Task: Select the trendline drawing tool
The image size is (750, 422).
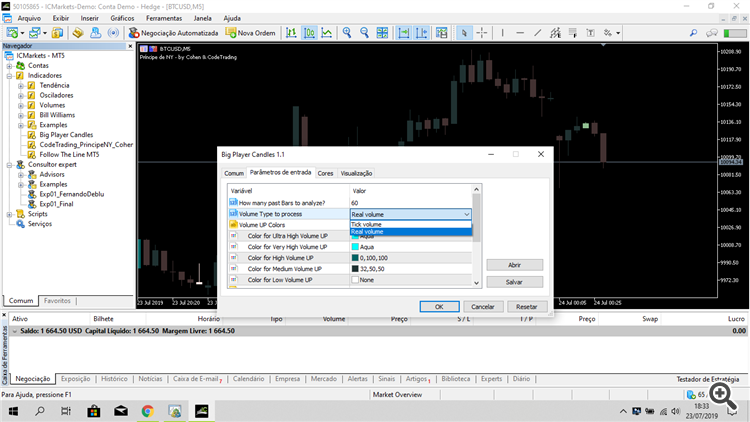Action: pos(538,33)
